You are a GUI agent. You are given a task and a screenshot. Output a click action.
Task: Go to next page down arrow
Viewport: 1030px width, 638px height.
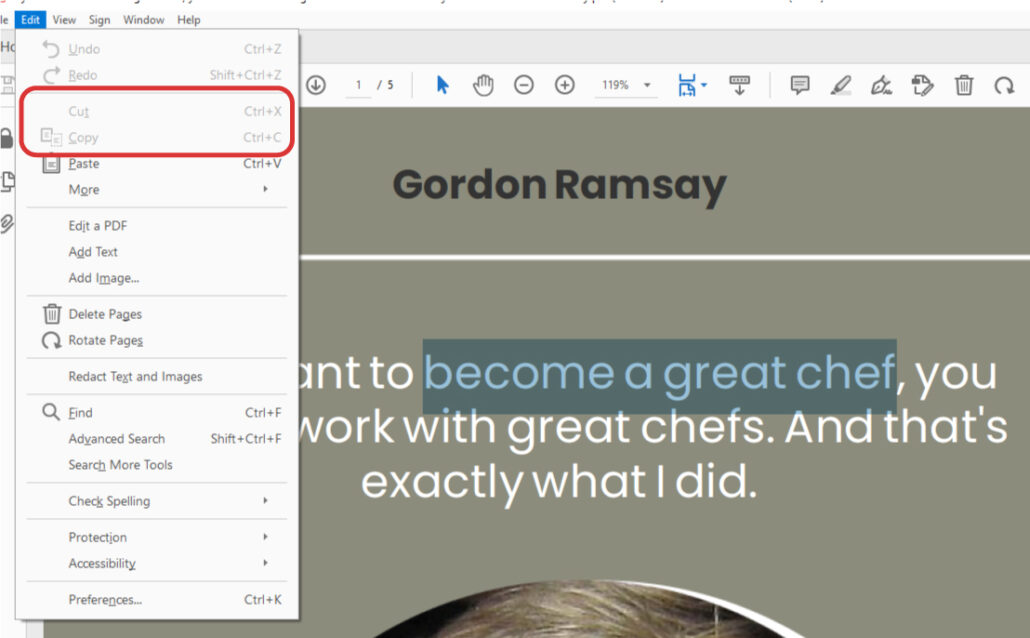pos(316,85)
